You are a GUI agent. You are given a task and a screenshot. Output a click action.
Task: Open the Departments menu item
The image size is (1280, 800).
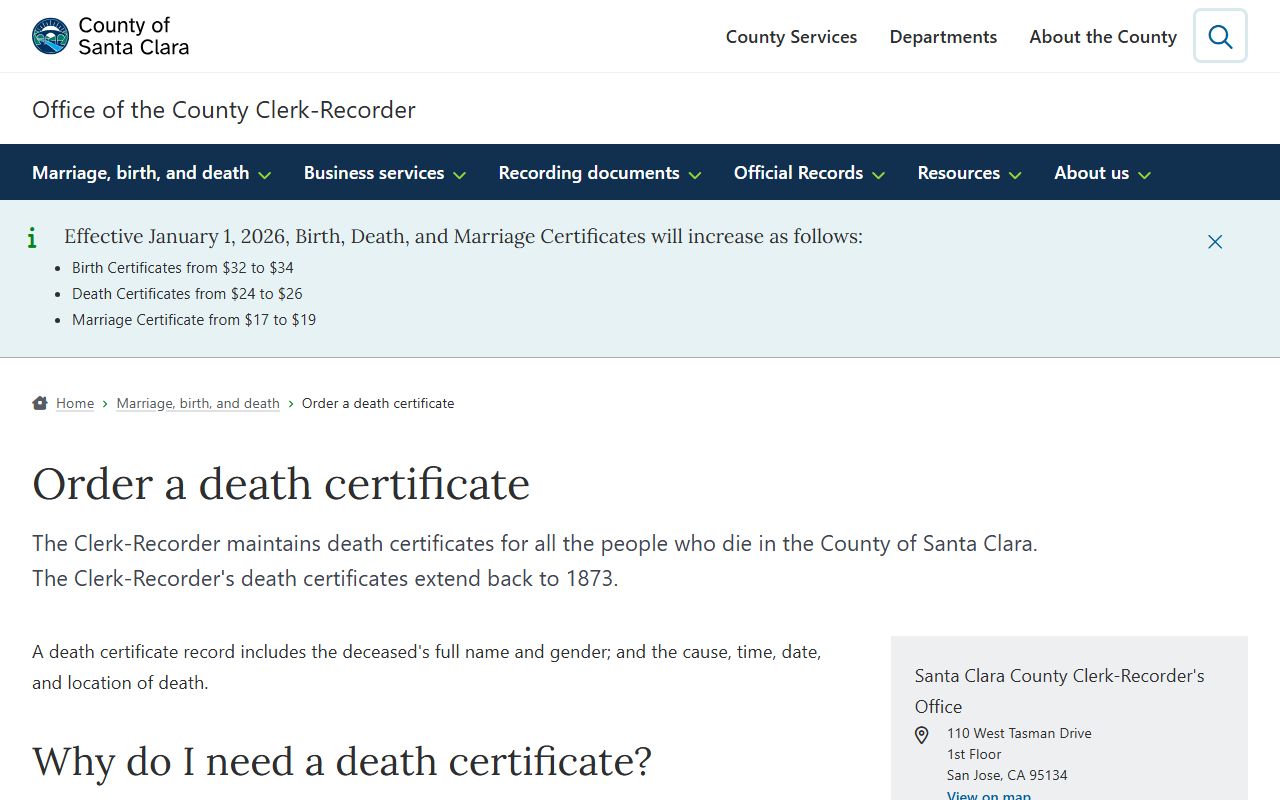point(943,37)
